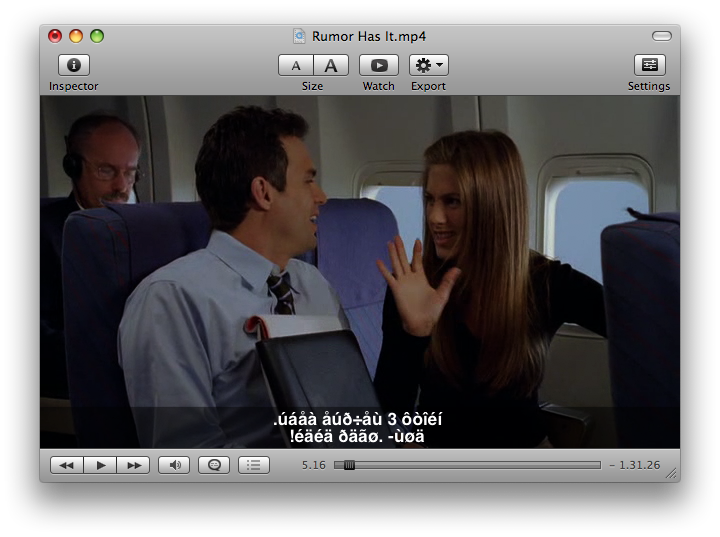Click the elapsed time 5.16
720x537 pixels.
pyautogui.click(x=314, y=465)
